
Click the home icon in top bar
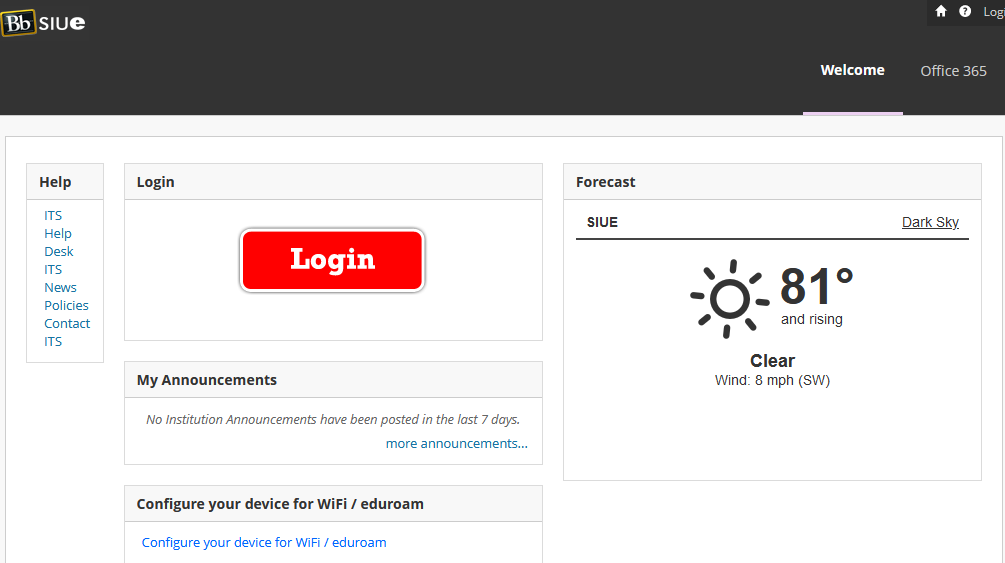tap(941, 11)
